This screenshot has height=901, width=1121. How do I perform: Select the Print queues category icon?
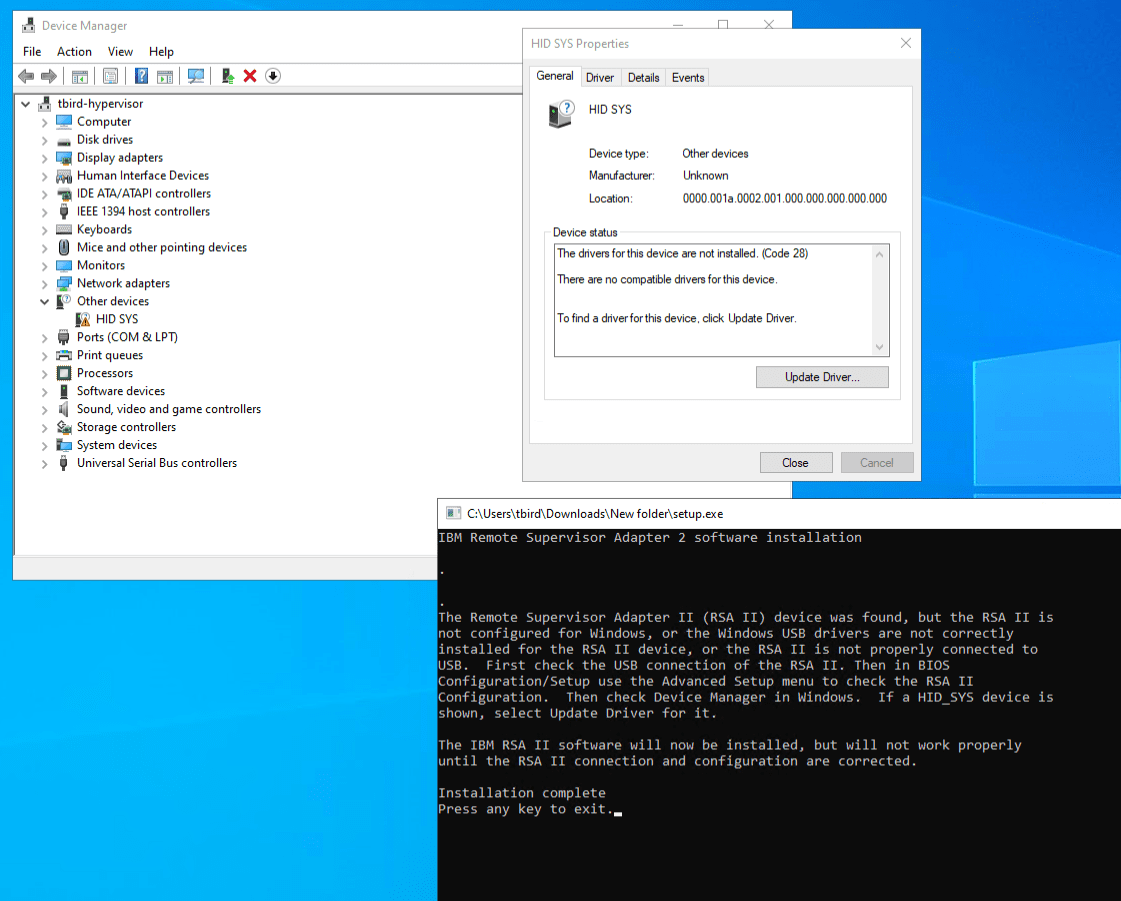pyautogui.click(x=64, y=355)
